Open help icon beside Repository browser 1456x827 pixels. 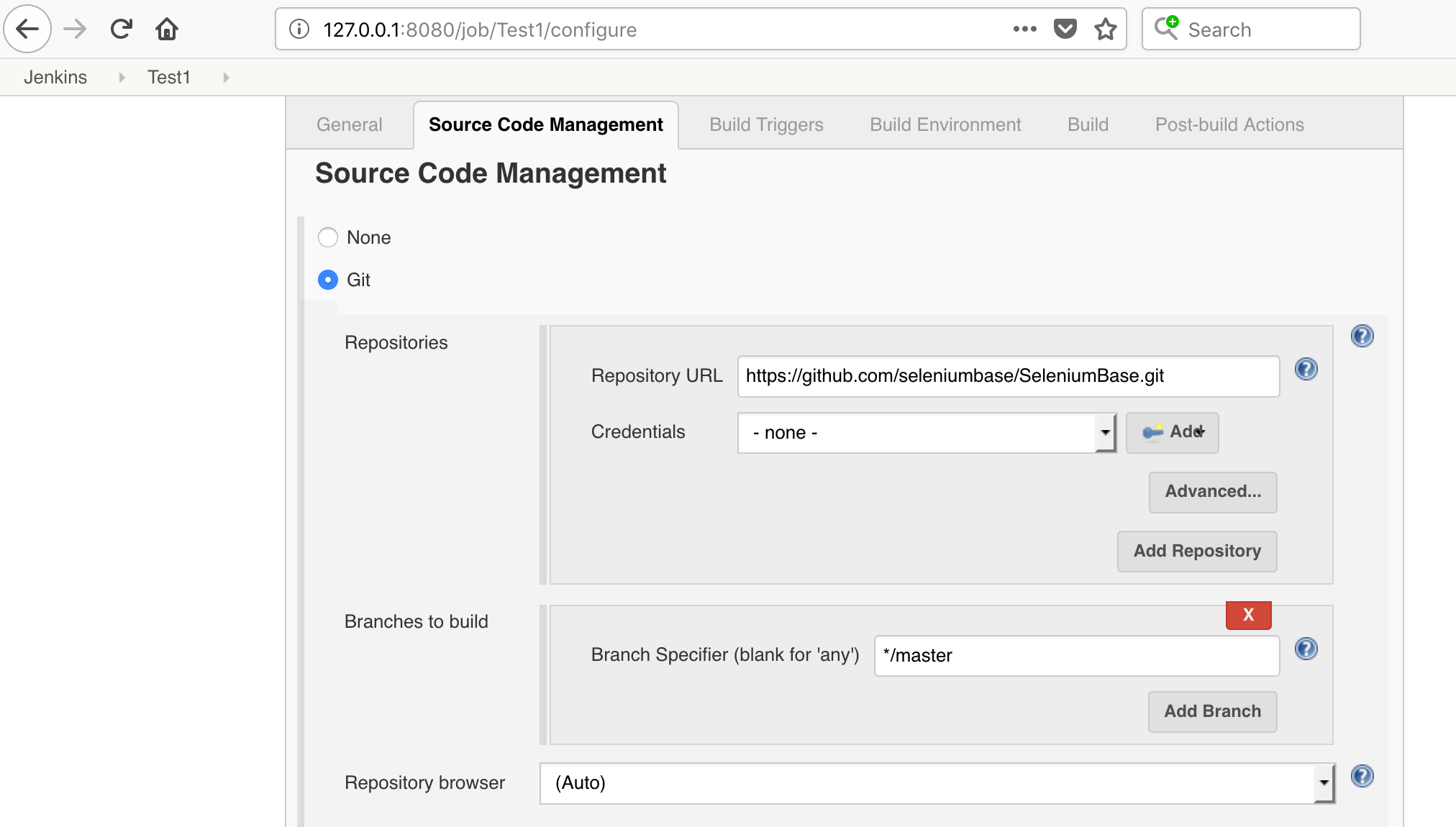click(x=1362, y=777)
